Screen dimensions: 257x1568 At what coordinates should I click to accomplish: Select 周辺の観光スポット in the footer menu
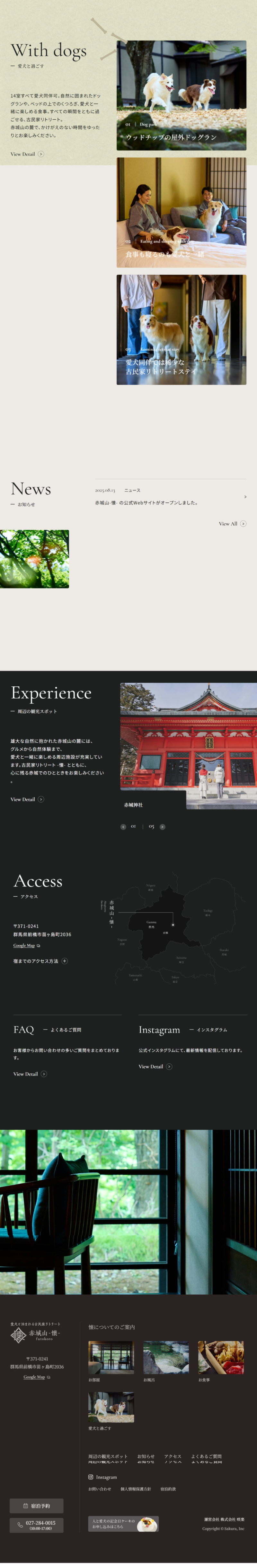click(x=108, y=1457)
